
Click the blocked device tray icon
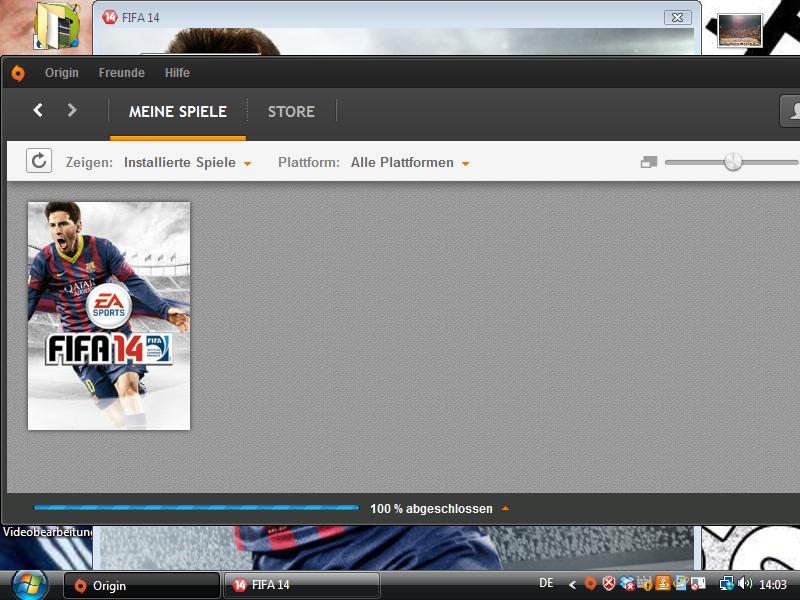pyautogui.click(x=698, y=584)
